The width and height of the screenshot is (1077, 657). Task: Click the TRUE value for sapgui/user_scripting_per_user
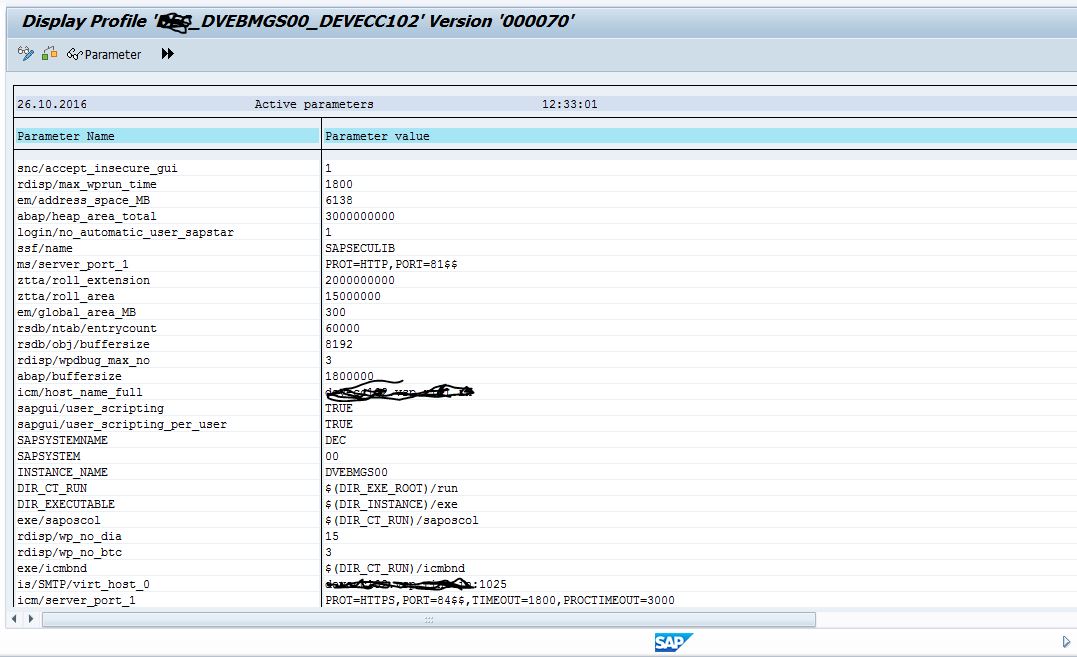[338, 424]
